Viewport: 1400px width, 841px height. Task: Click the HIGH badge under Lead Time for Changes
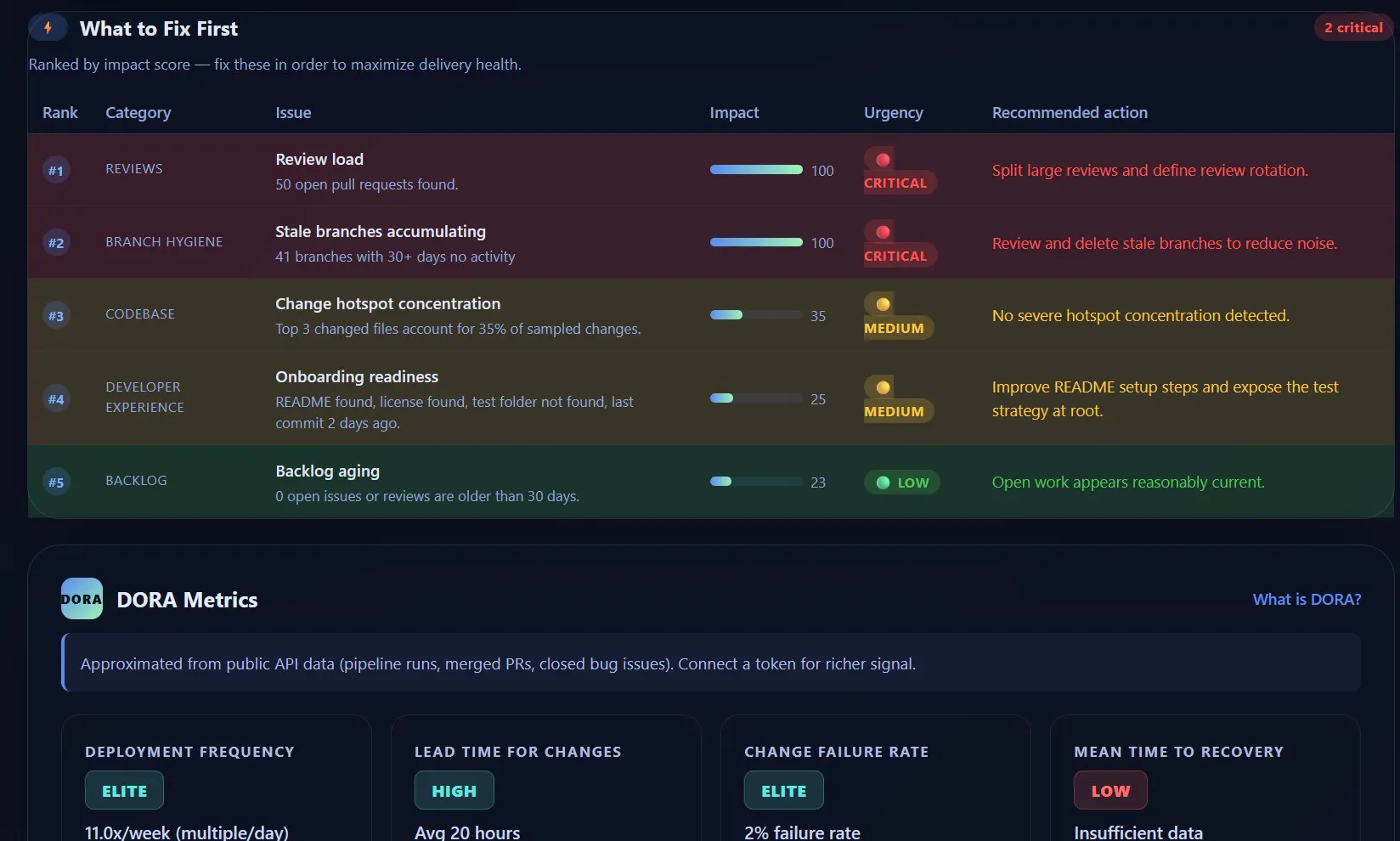coord(454,791)
